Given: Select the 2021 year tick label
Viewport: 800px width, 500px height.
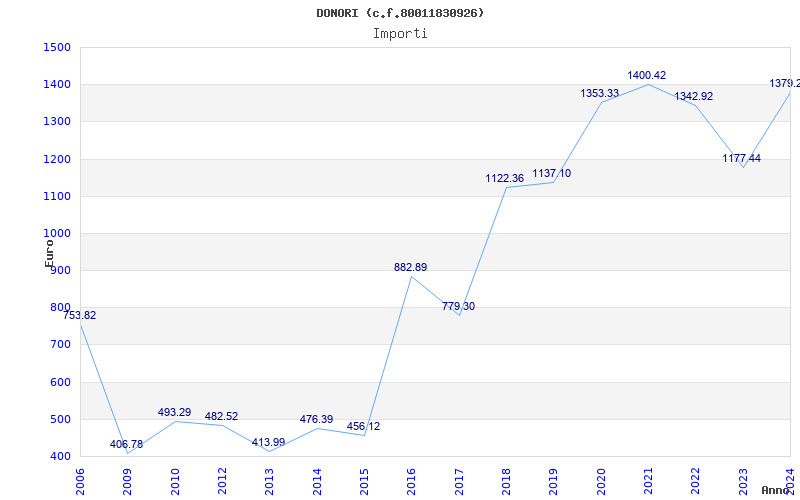Looking at the screenshot, I should [x=648, y=480].
